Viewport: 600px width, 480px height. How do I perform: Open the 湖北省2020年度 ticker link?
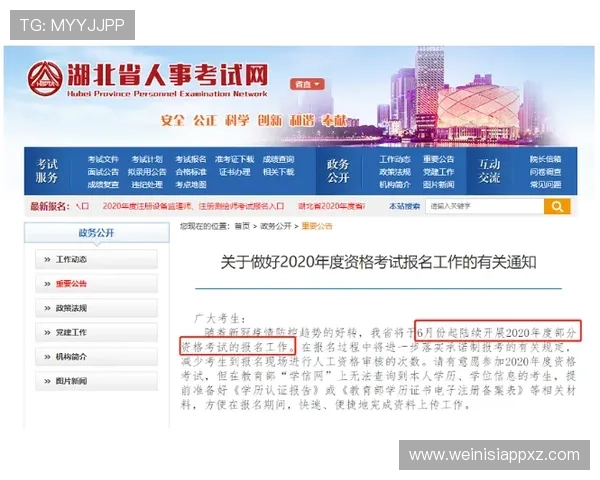pos(331,206)
